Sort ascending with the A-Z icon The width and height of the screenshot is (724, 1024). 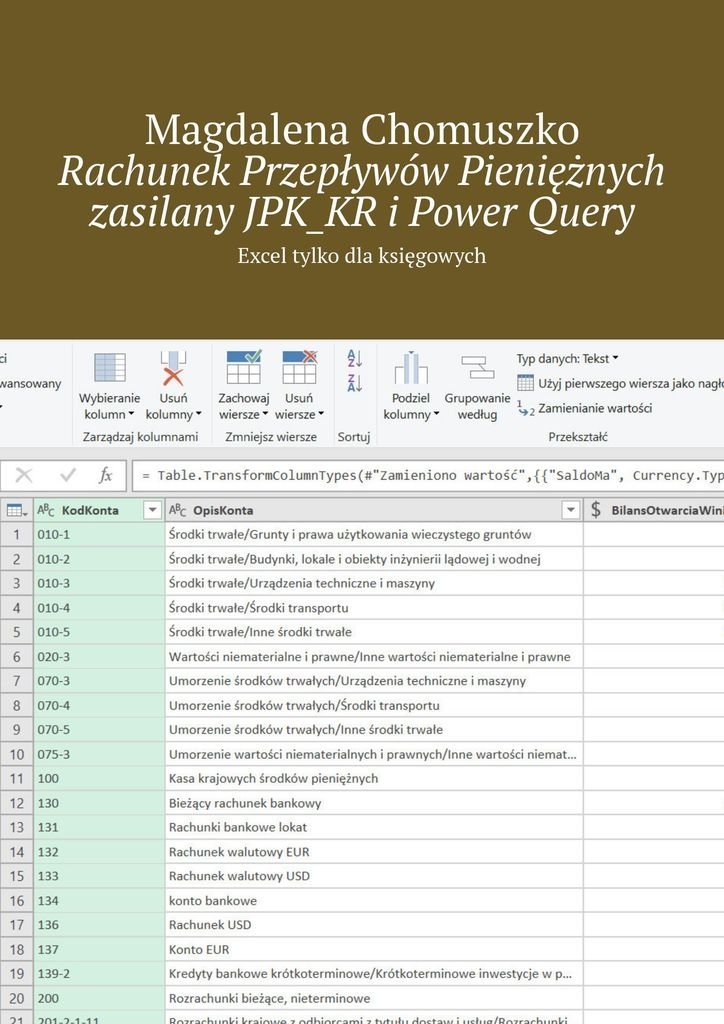[354, 358]
